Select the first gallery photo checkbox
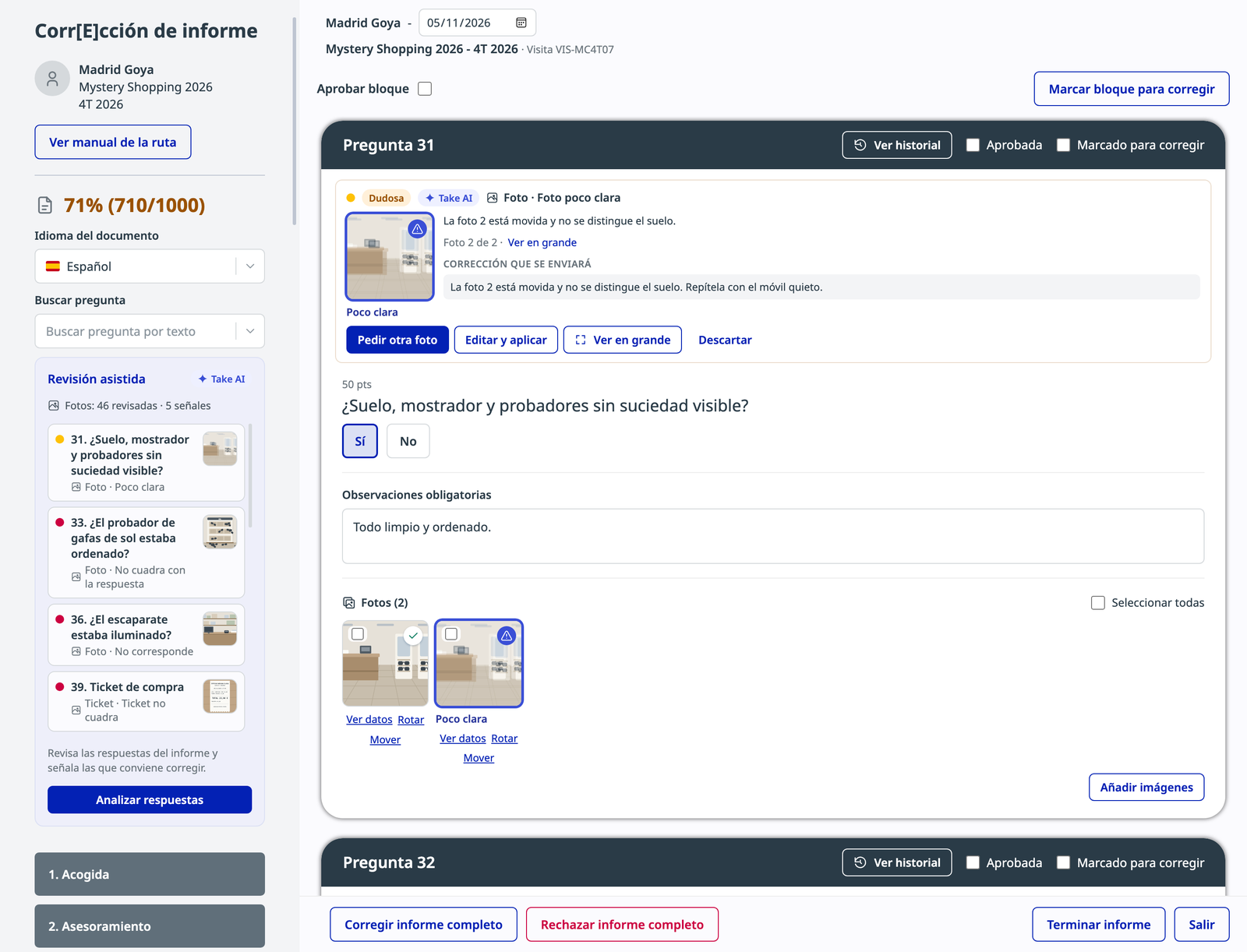The image size is (1247, 952). [358, 634]
